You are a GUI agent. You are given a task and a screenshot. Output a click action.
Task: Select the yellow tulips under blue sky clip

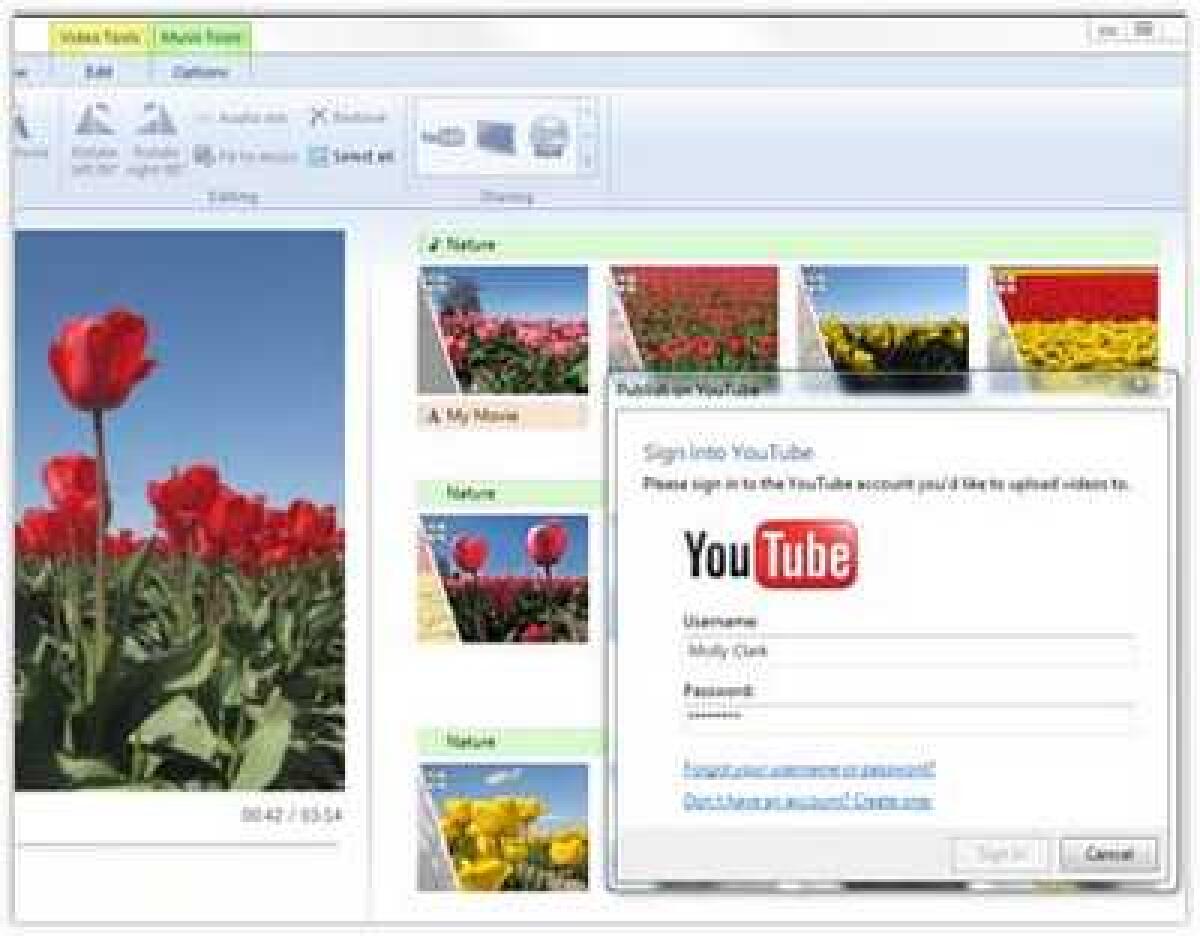[883, 319]
